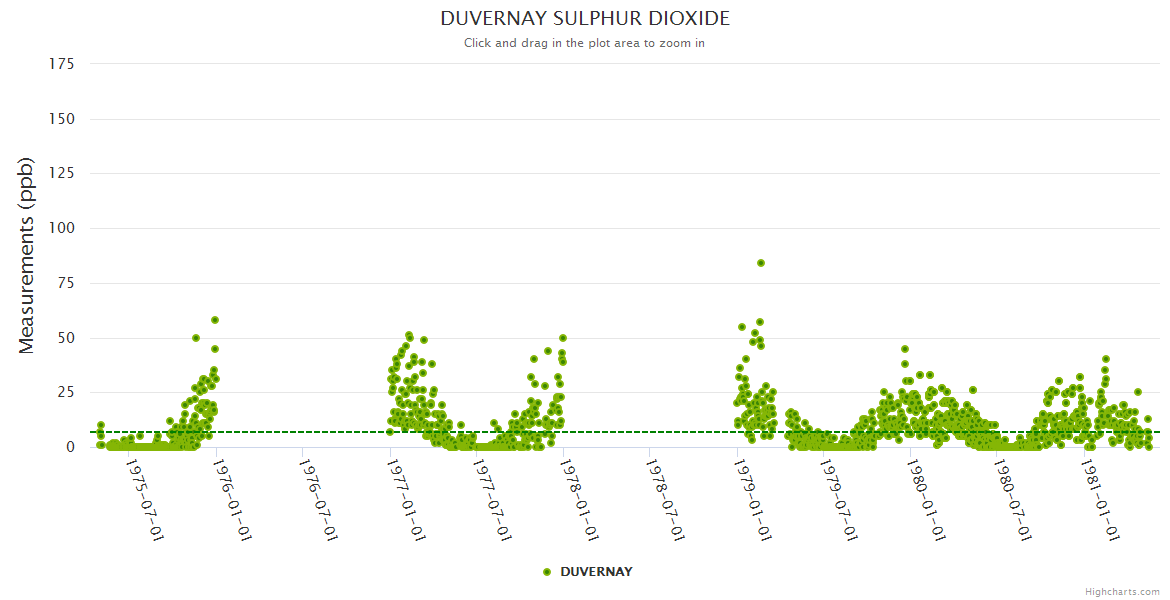1170x600 pixels.
Task: Click the green DUVERNAY legend marker
Action: point(547,572)
